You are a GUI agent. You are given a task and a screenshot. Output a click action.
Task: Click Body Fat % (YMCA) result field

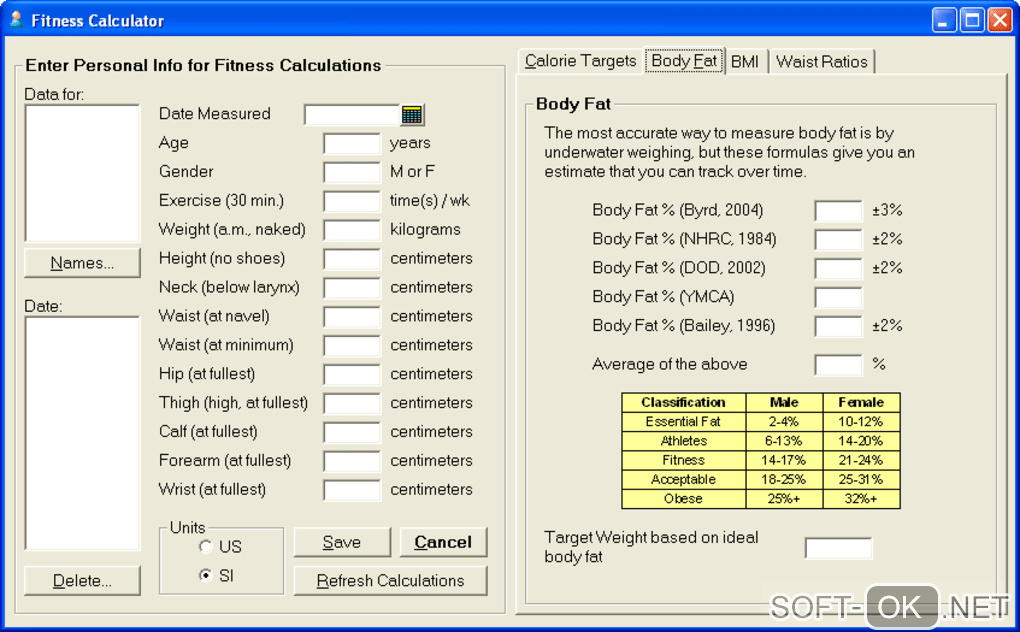(x=839, y=298)
